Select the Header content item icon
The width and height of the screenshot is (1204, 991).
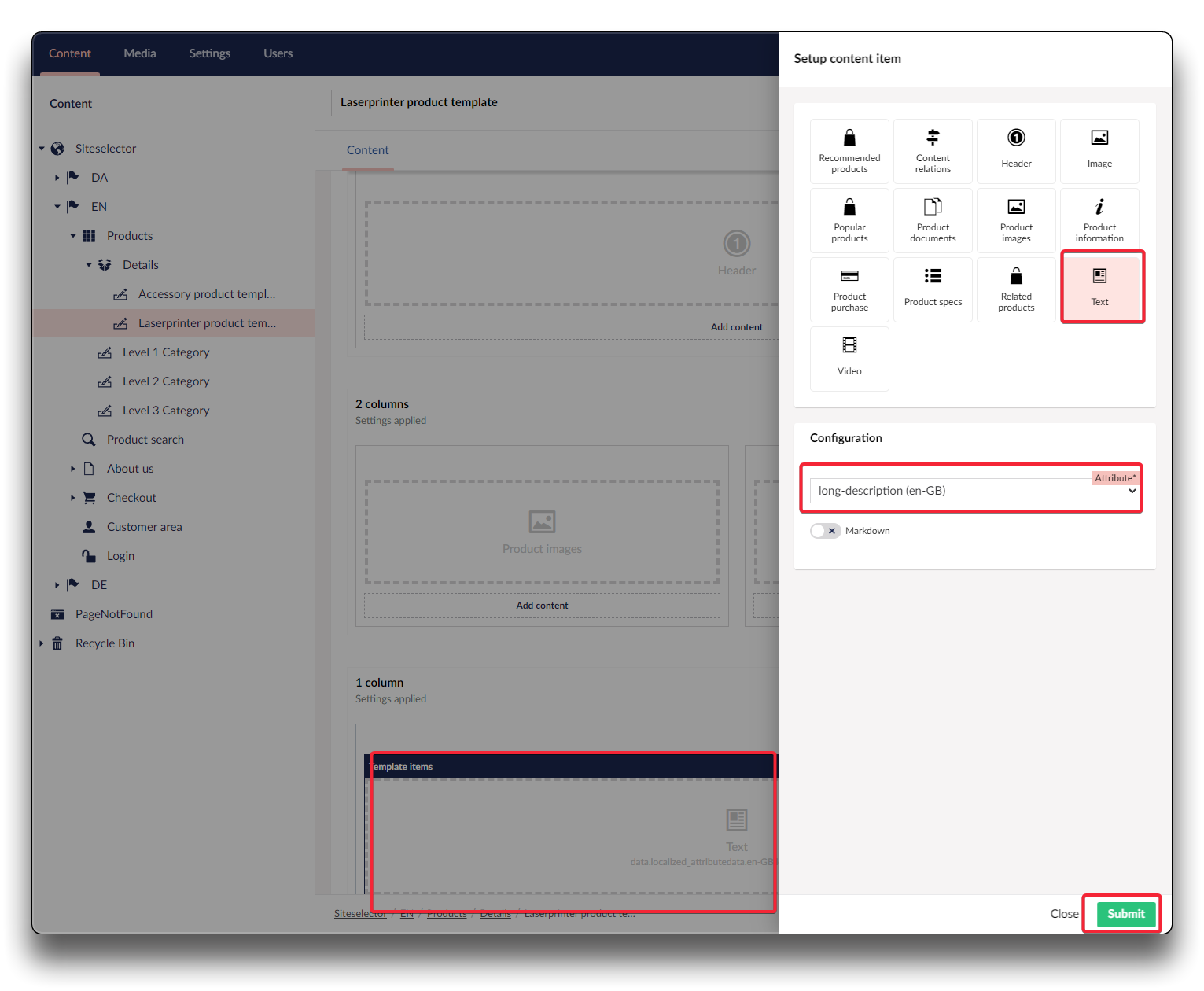tap(1016, 138)
